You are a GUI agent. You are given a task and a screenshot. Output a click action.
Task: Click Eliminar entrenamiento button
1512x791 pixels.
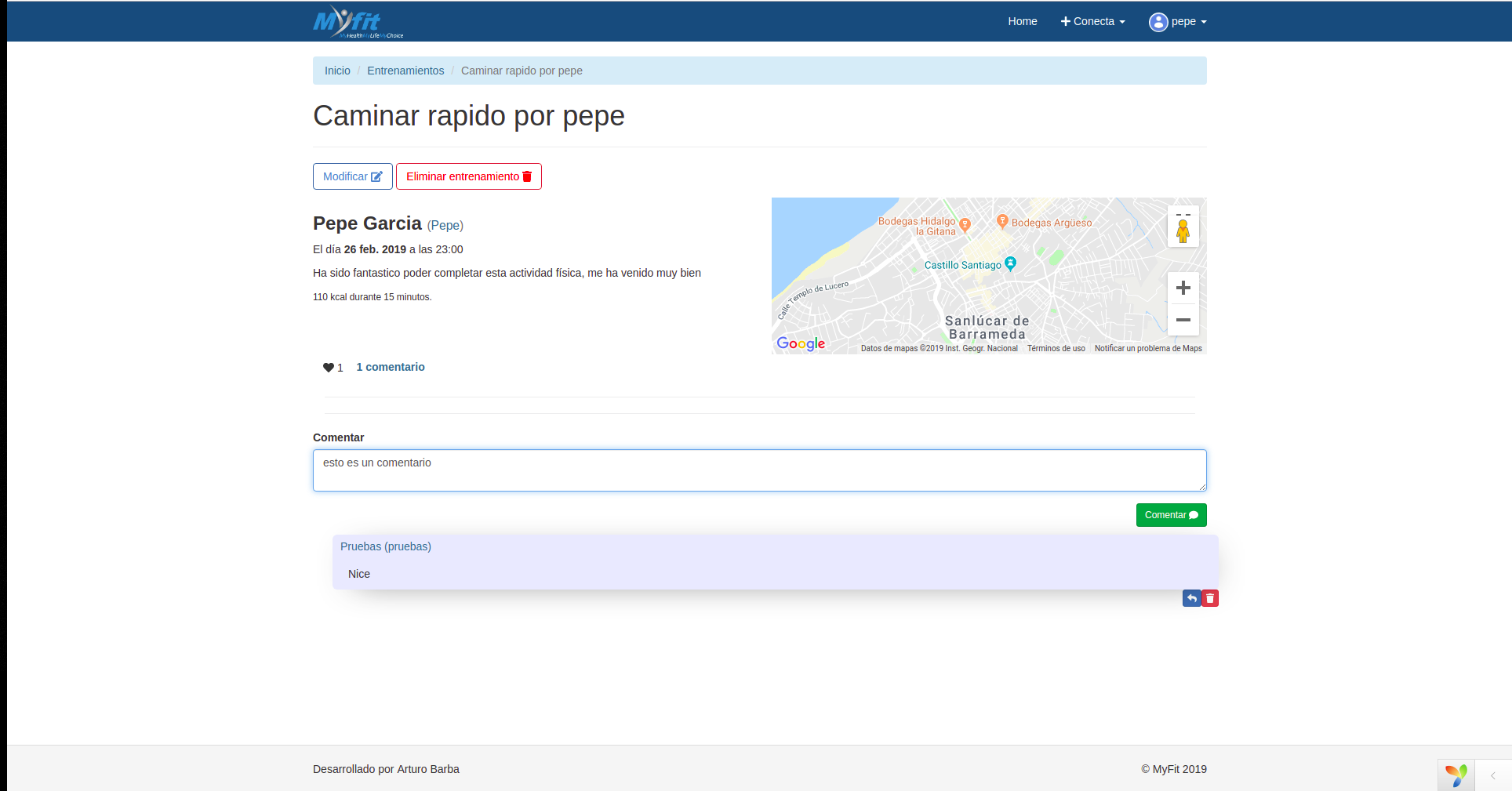(469, 176)
